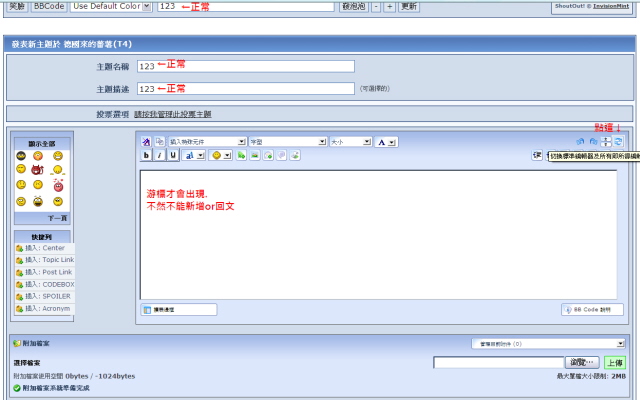Open the 插入特殊元件 dropdown
This screenshot has height=400, width=640.
(207, 142)
